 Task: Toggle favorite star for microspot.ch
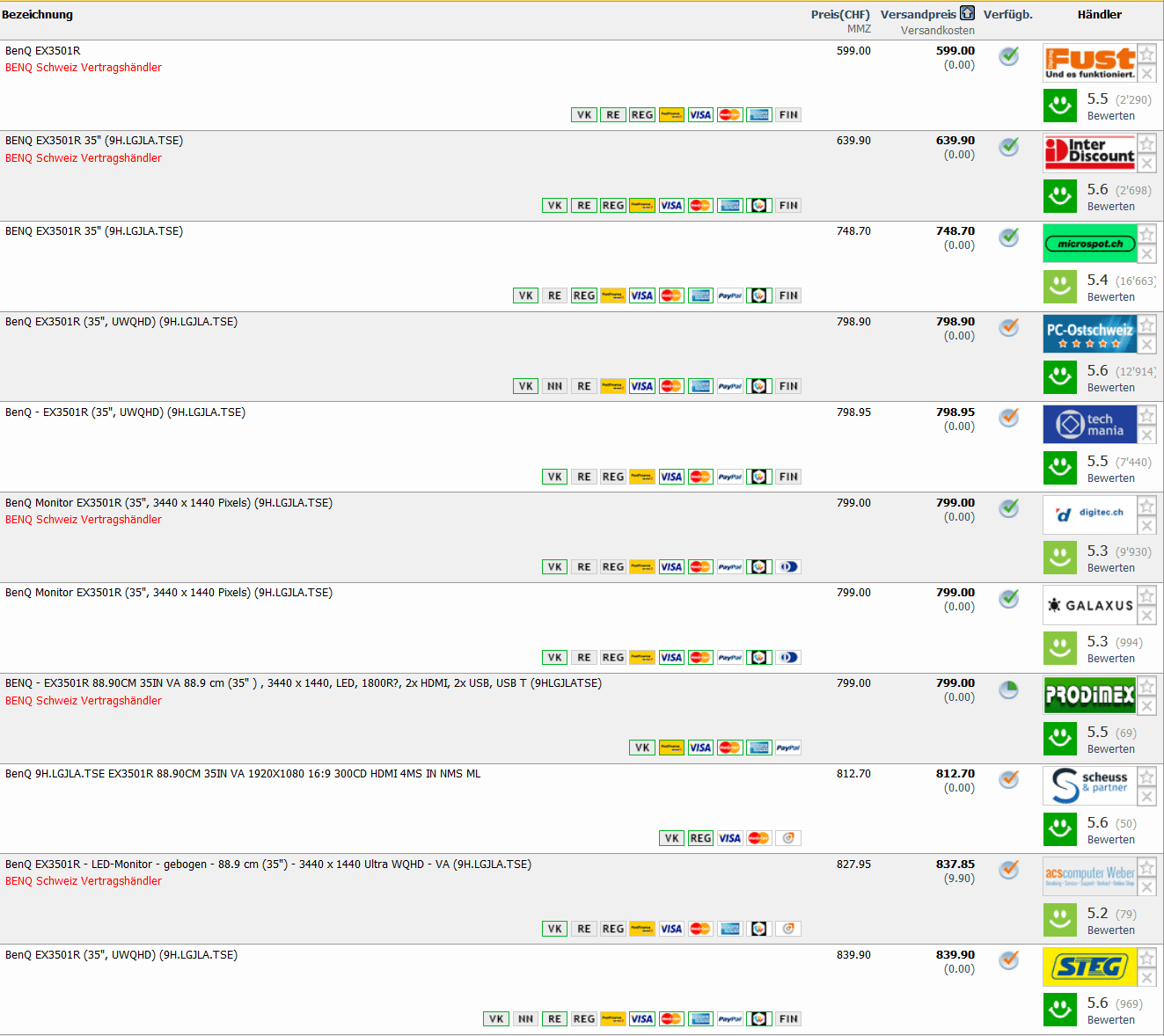[x=1147, y=234]
